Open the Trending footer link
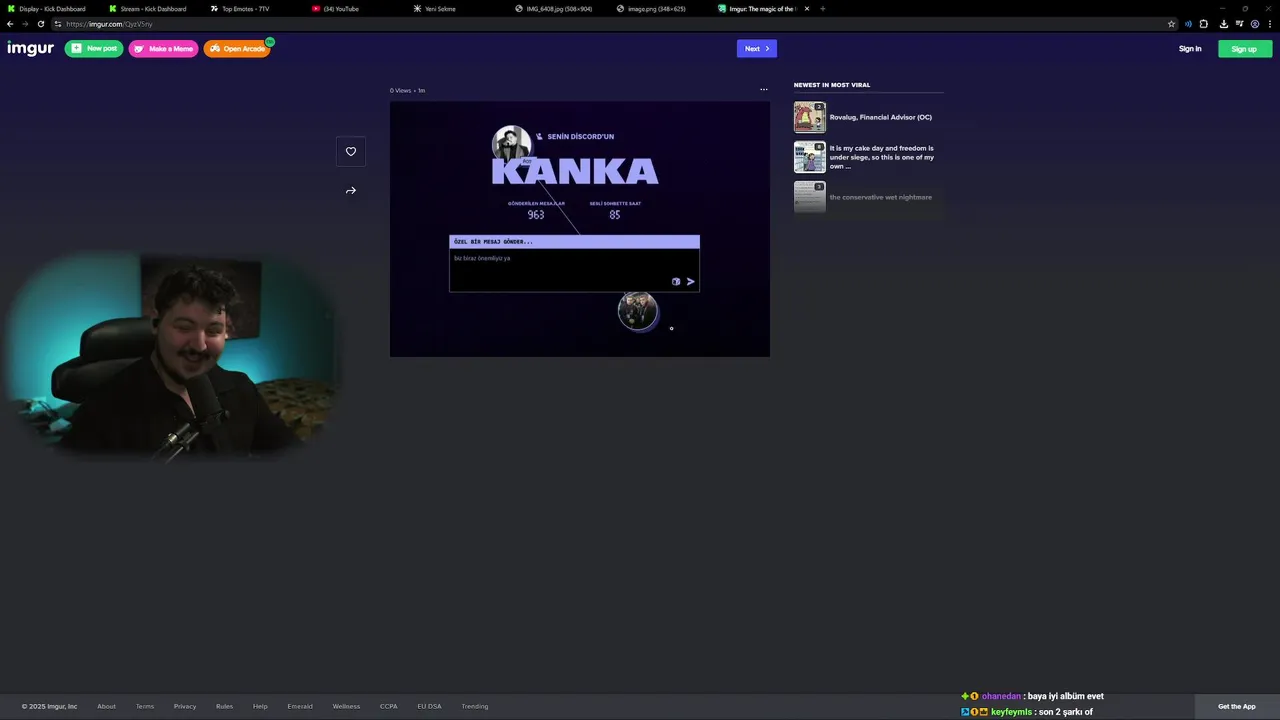 [475, 706]
